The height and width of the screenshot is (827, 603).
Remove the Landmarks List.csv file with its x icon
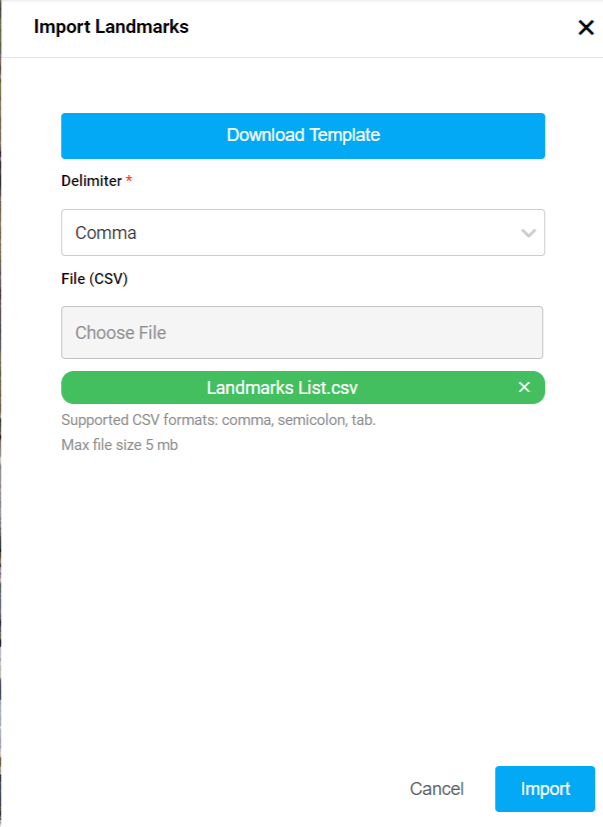click(x=524, y=388)
